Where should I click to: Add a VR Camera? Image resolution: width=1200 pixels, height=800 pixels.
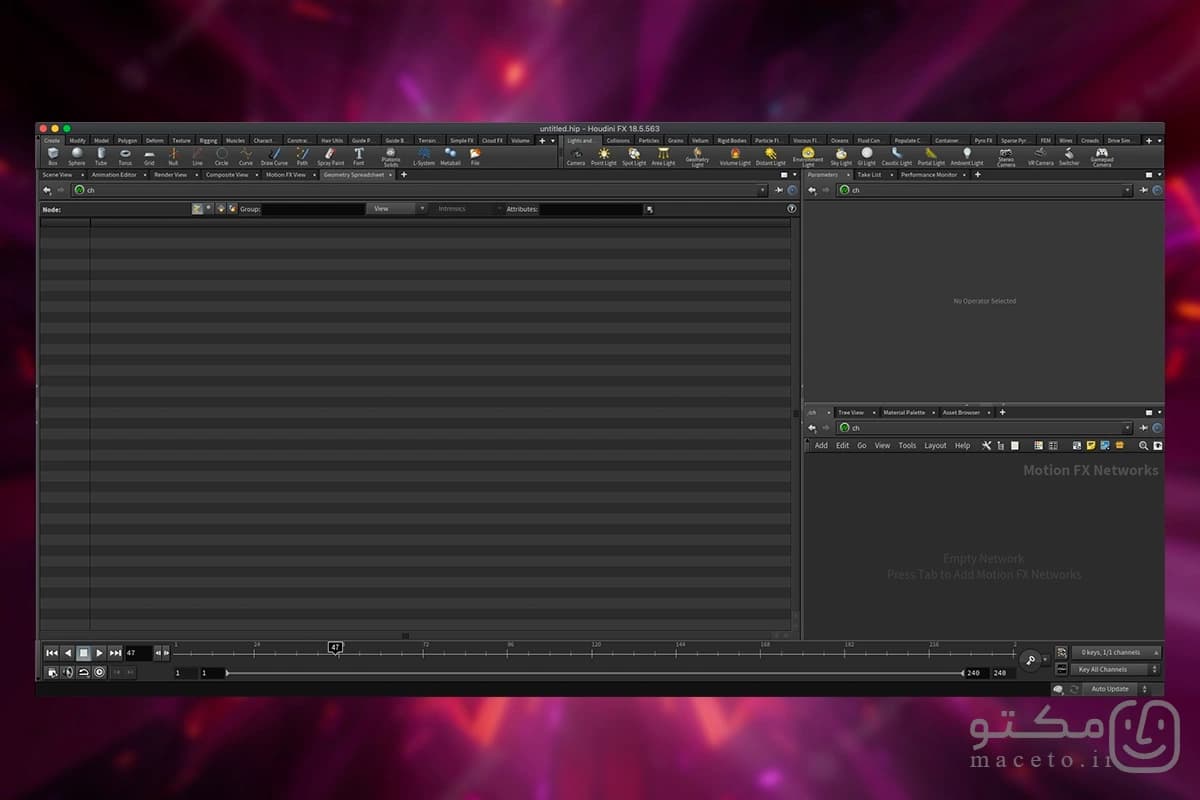pyautogui.click(x=1040, y=156)
